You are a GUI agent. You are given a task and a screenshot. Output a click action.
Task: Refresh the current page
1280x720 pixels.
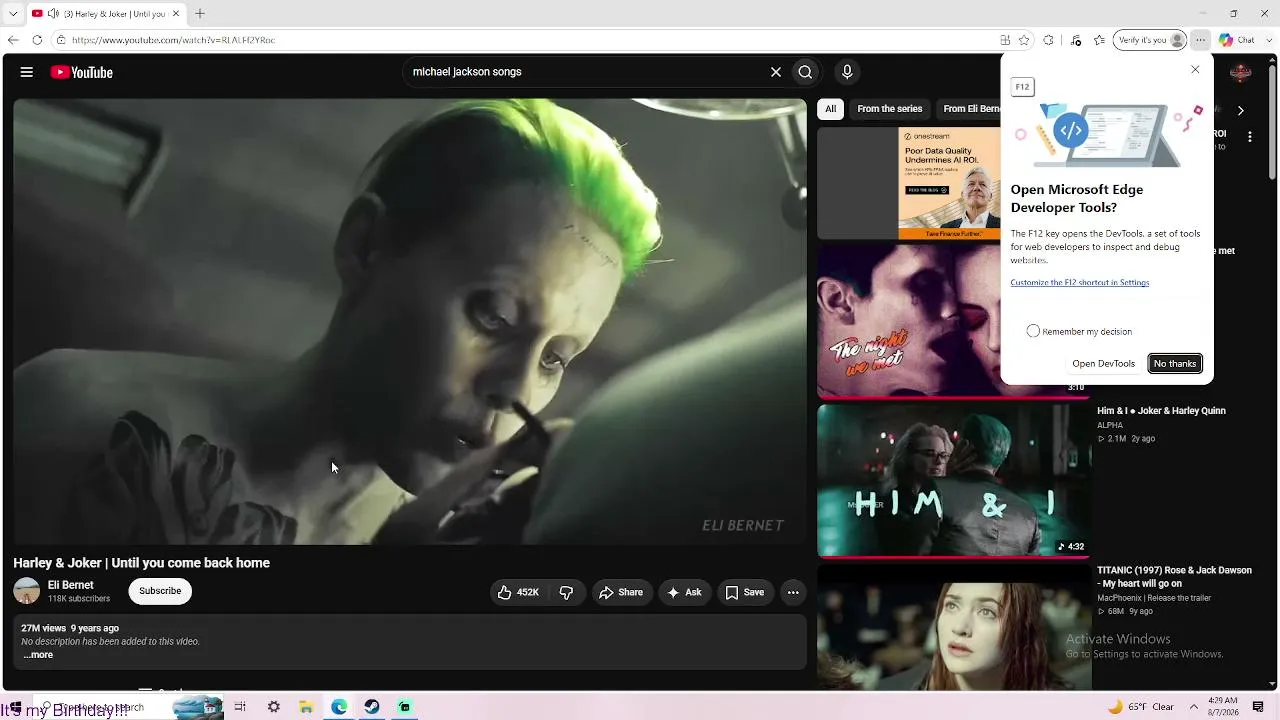coord(37,40)
